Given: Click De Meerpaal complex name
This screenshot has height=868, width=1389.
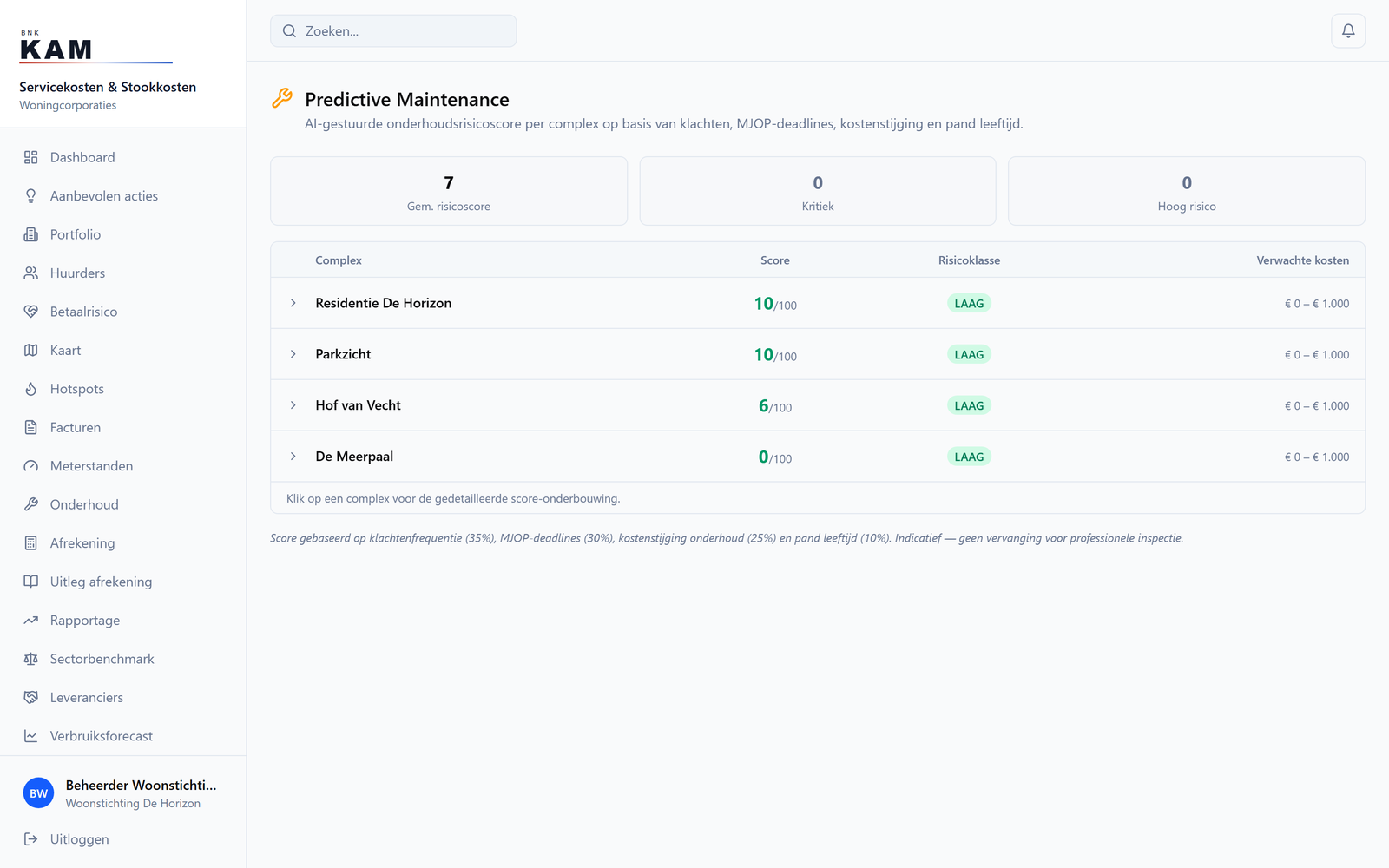Looking at the screenshot, I should click(354, 457).
